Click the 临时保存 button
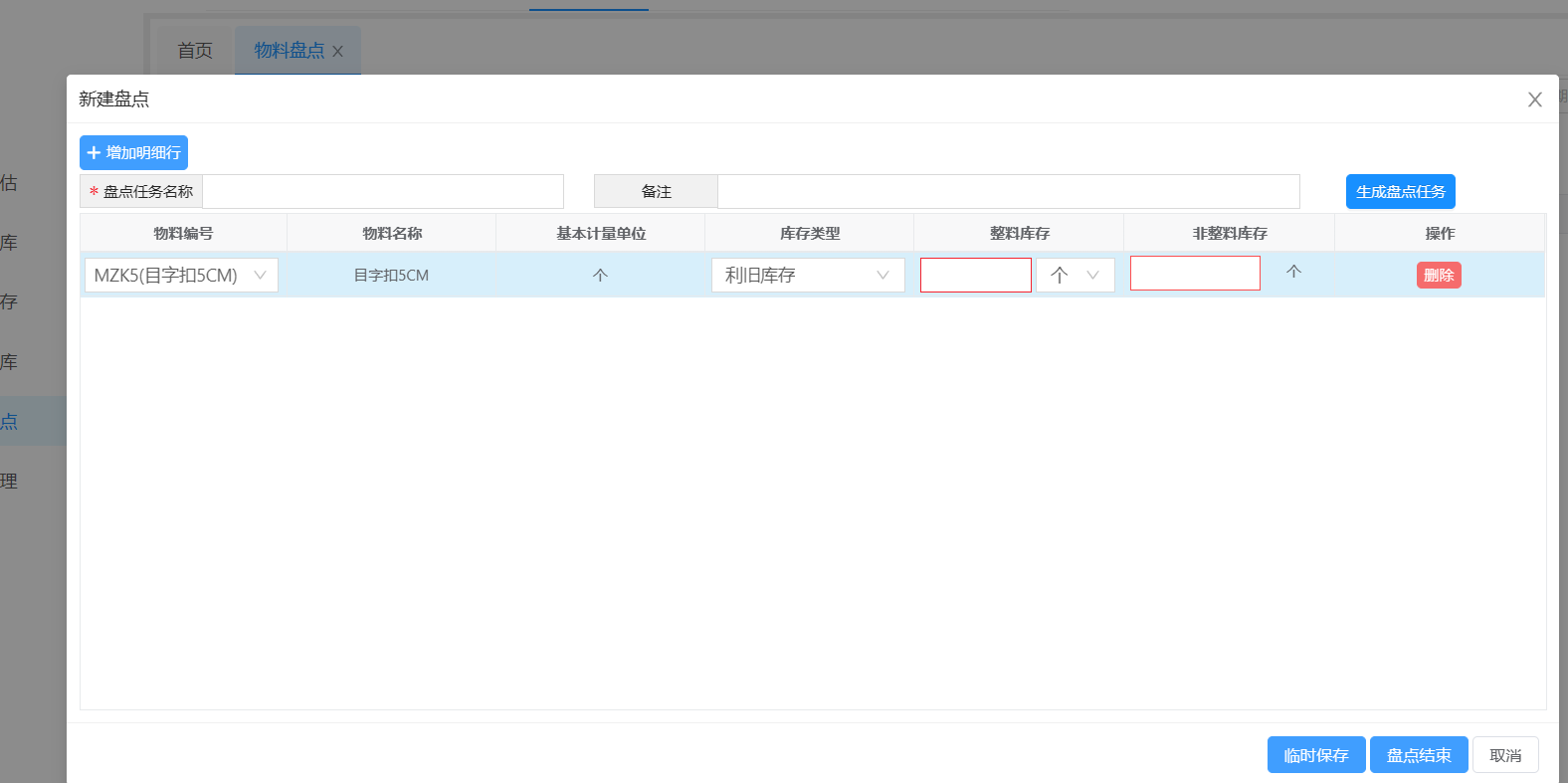Screen dimensions: 1568x783 (1315, 755)
